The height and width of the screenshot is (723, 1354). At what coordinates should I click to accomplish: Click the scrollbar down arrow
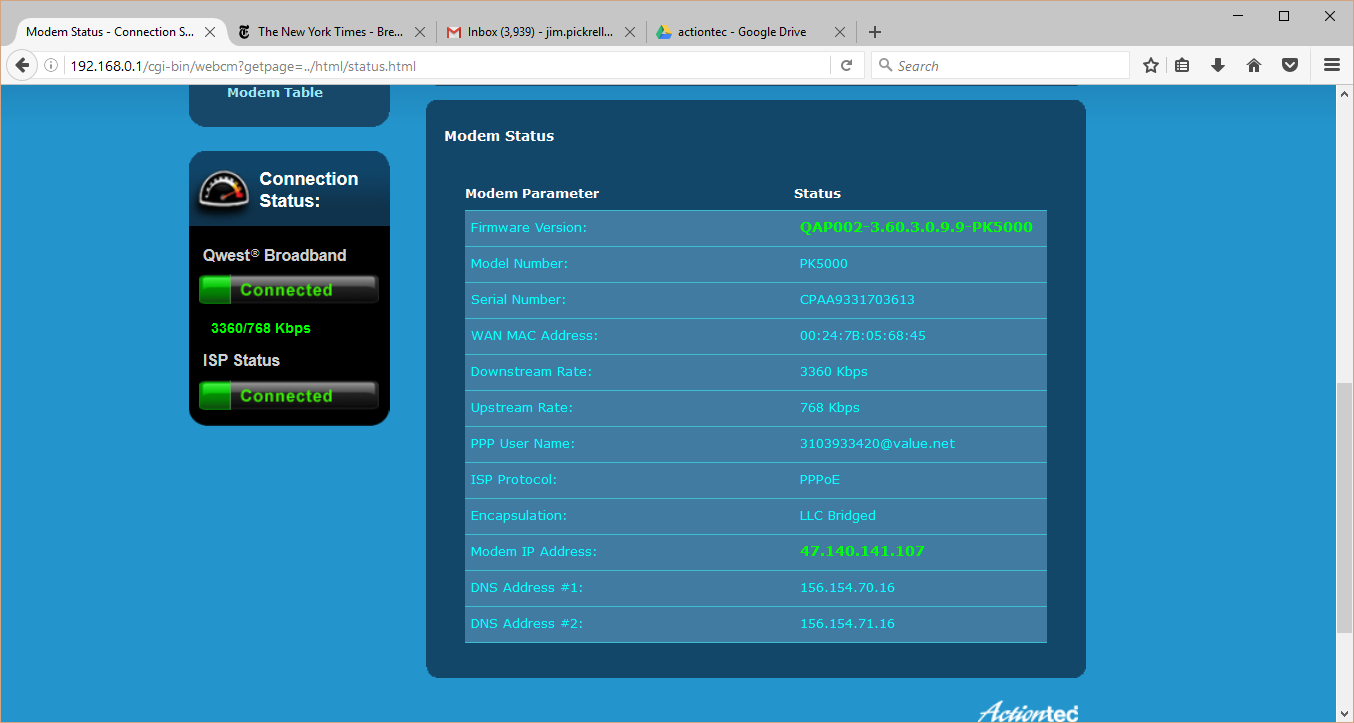tap(1345, 713)
